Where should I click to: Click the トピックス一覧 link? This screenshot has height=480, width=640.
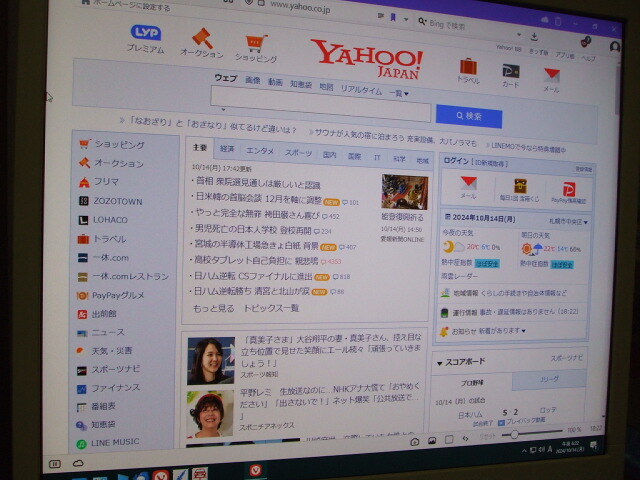pyautogui.click(x=271, y=308)
